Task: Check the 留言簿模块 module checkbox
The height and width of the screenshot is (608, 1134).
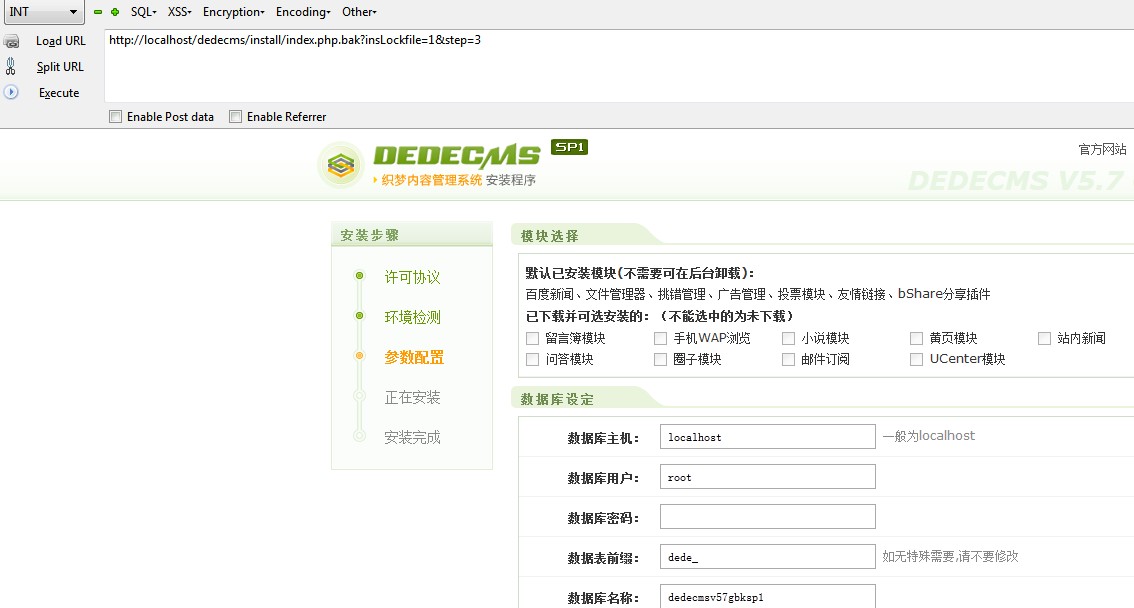Action: [x=533, y=339]
